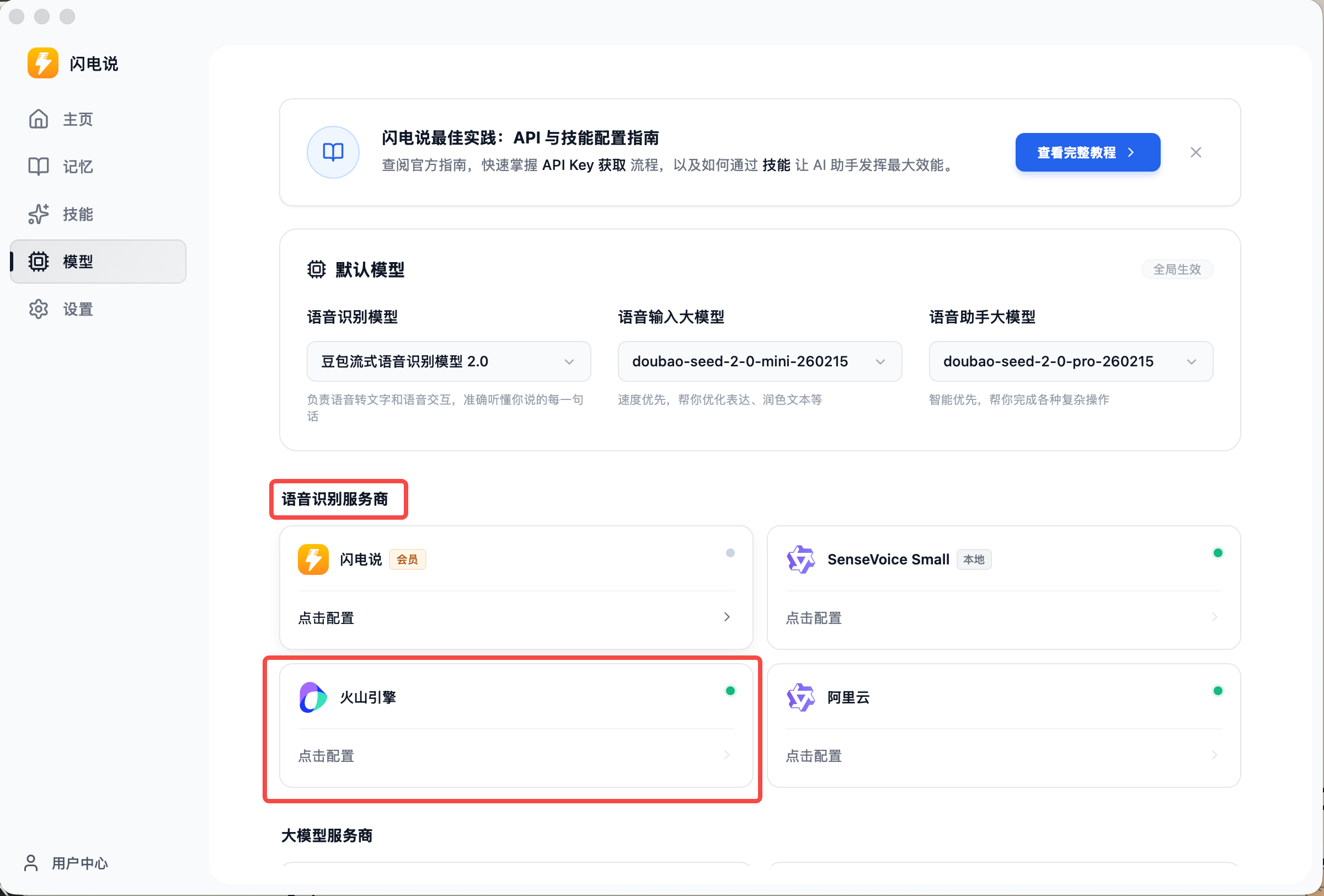Open the 语音输入大模型 dropdown
Viewport: 1324px width, 896px height.
[x=760, y=361]
